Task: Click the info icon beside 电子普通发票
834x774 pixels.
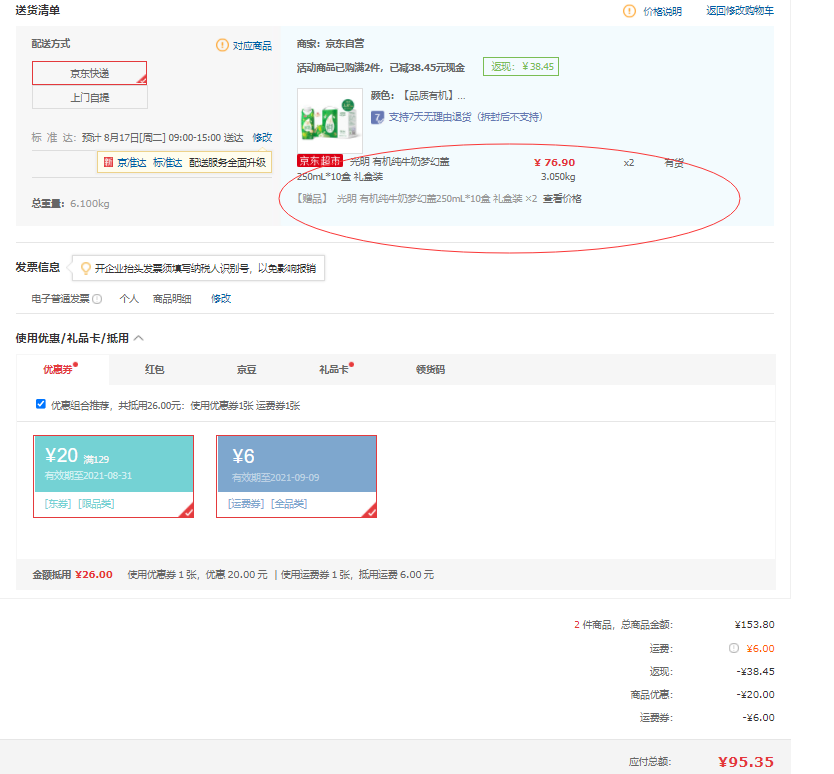Action: tap(97, 299)
